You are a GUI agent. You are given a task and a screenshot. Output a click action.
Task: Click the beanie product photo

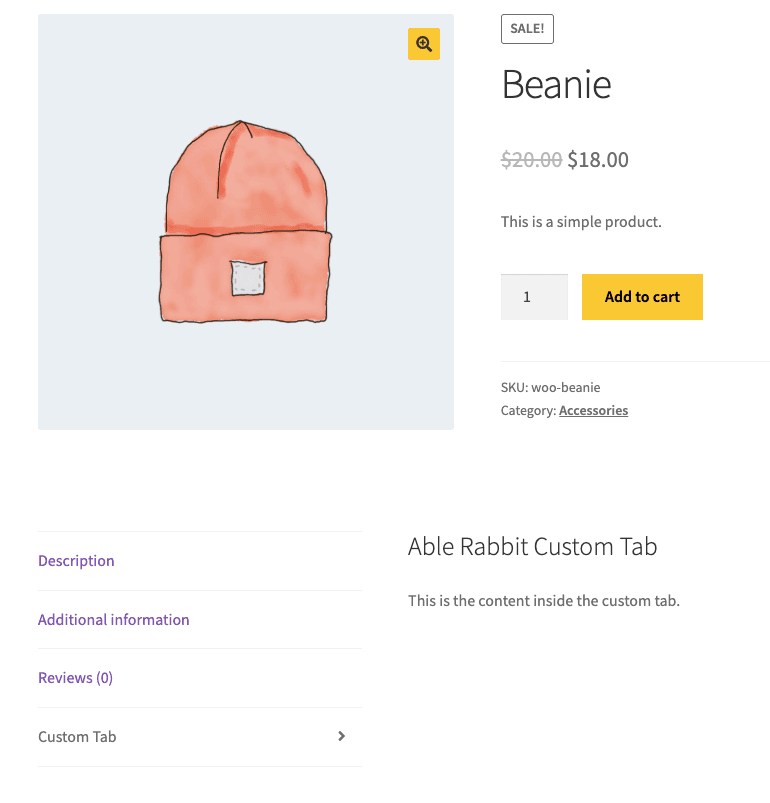click(x=245, y=220)
